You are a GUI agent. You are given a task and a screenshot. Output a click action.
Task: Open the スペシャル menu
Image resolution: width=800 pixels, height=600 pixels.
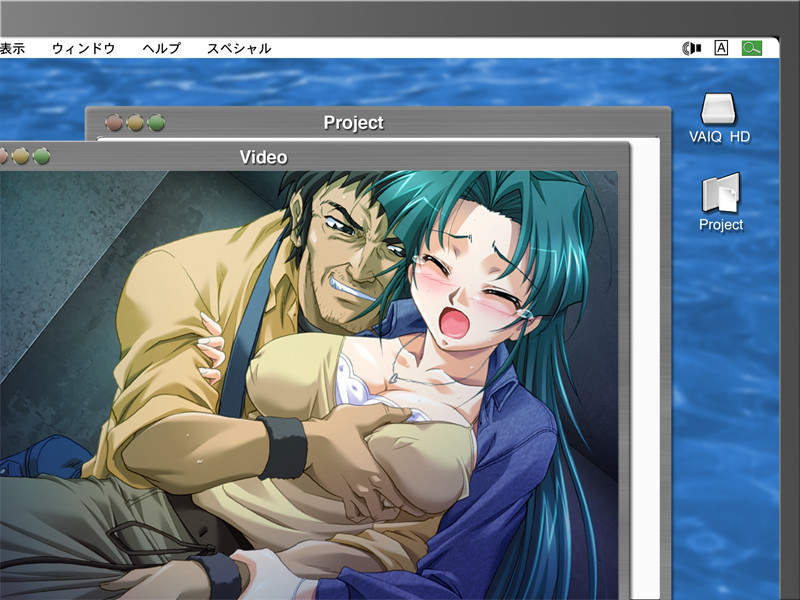(x=239, y=48)
